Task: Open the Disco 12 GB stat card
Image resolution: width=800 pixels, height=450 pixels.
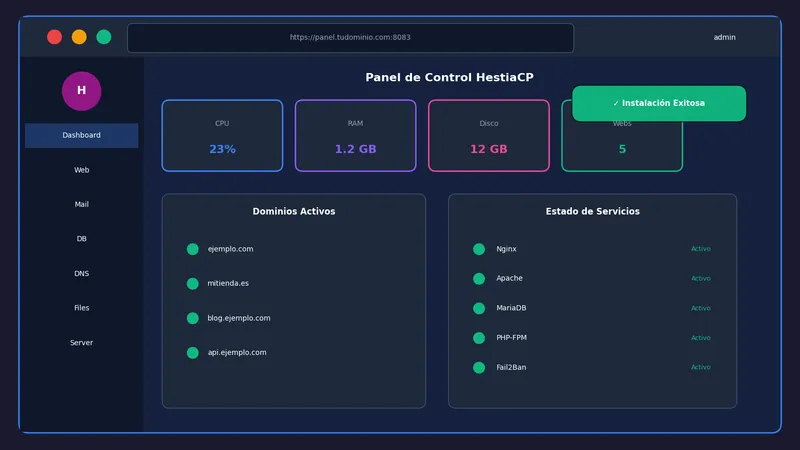Action: tap(489, 136)
